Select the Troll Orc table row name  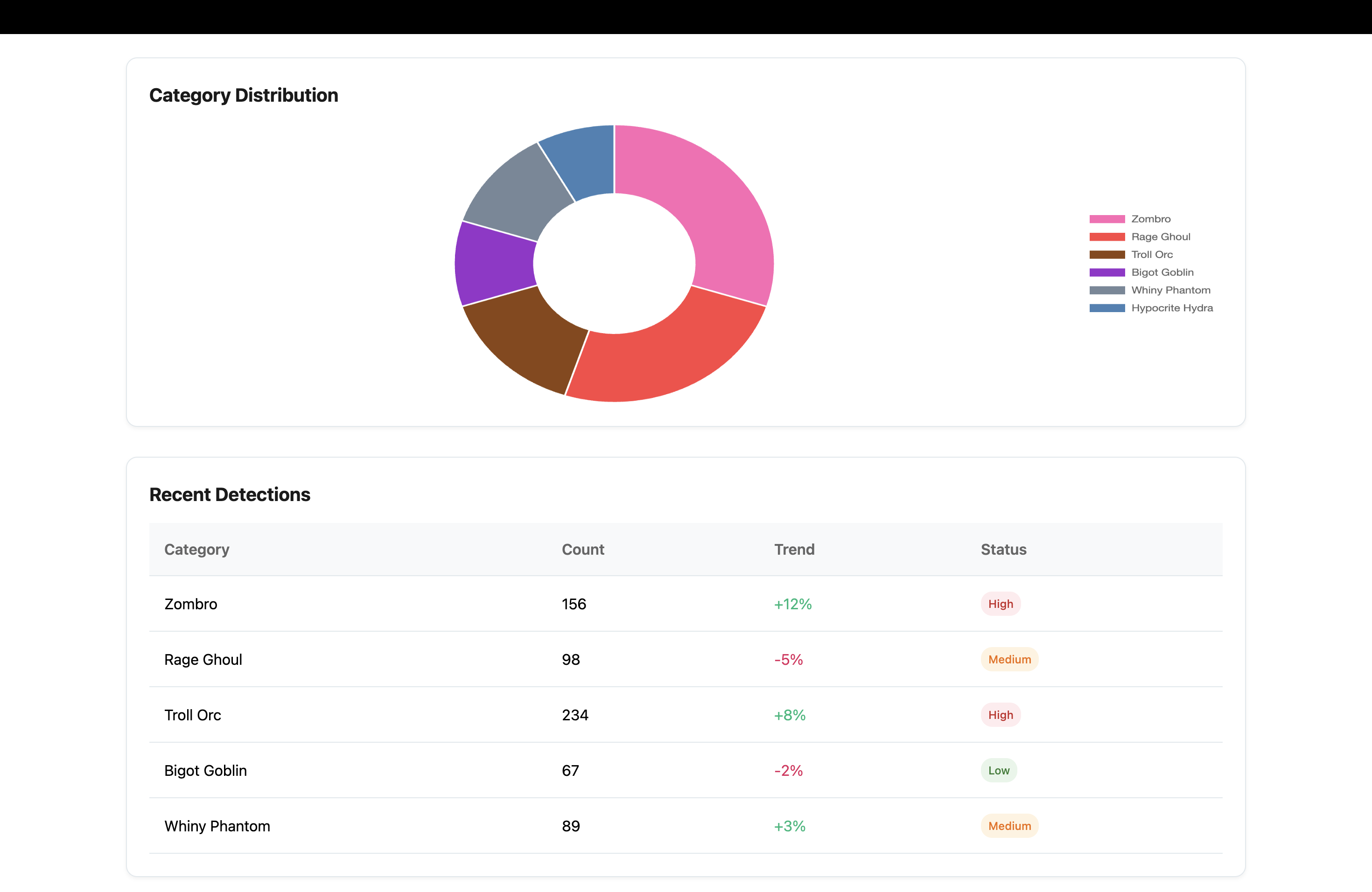[x=193, y=715]
